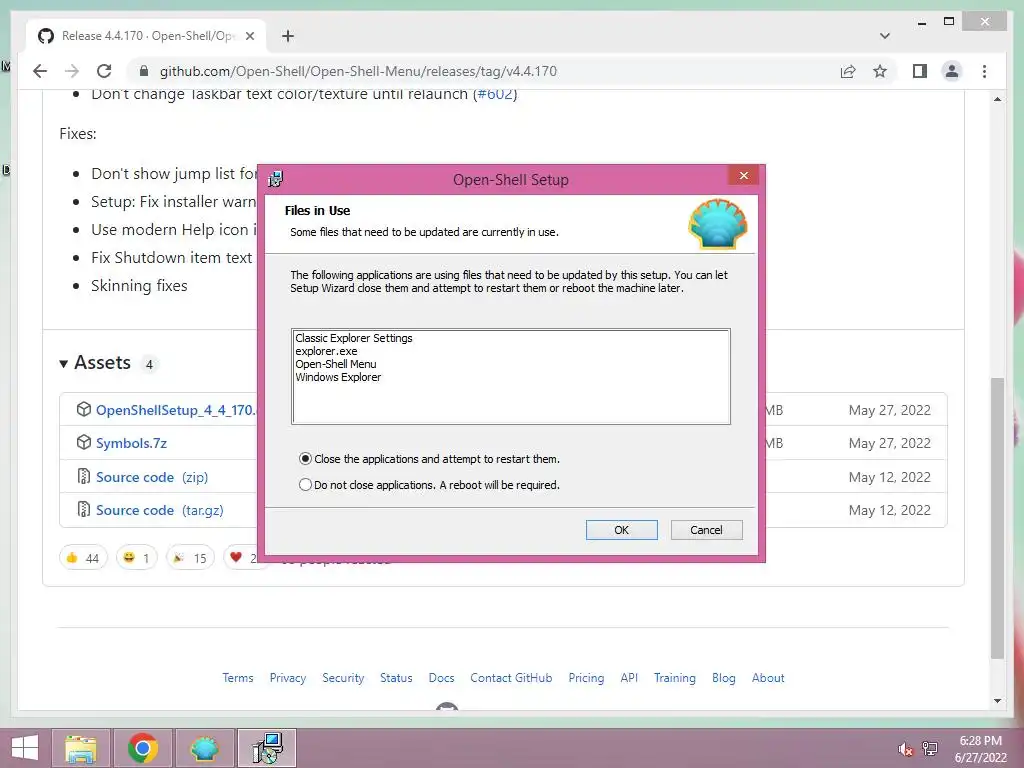Close the Open-Shell Setup dialog with X
This screenshot has height=768, width=1024.
743,176
